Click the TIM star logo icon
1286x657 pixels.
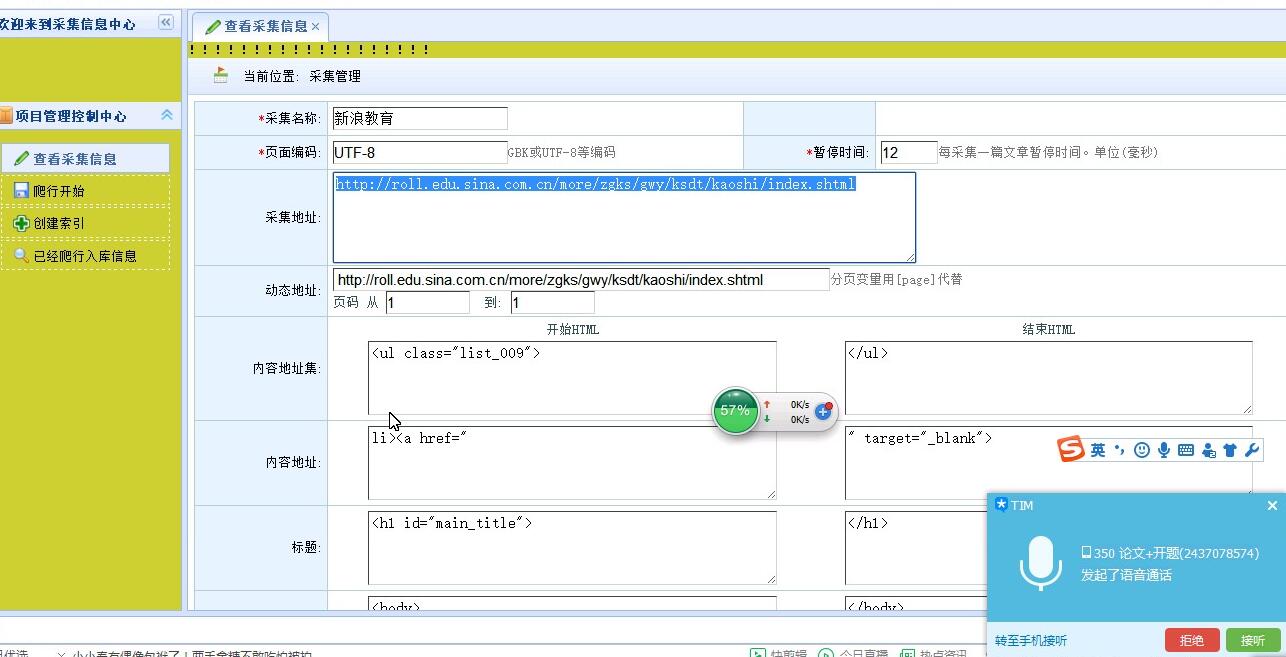pos(1001,505)
